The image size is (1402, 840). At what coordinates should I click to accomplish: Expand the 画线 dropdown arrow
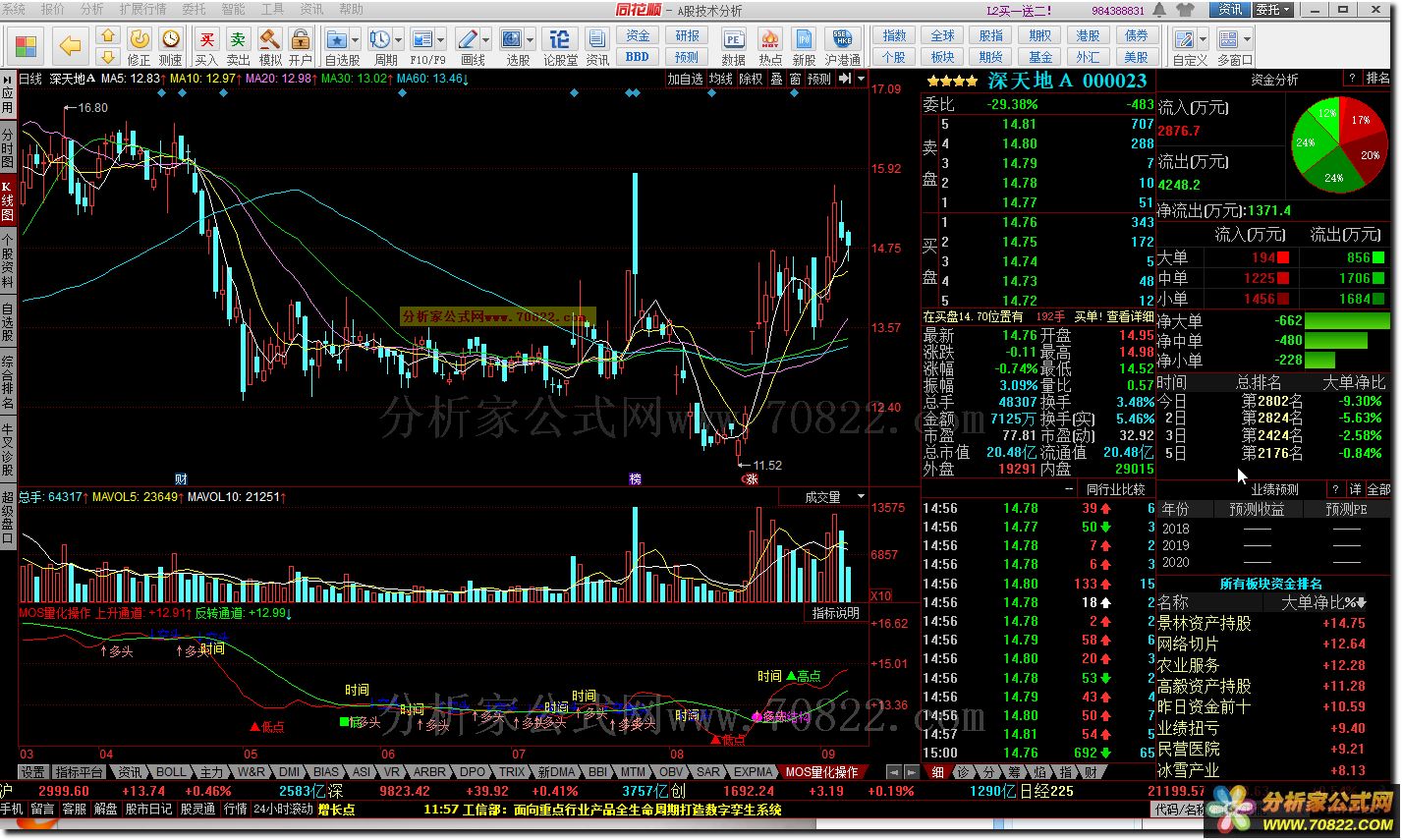click(x=485, y=40)
